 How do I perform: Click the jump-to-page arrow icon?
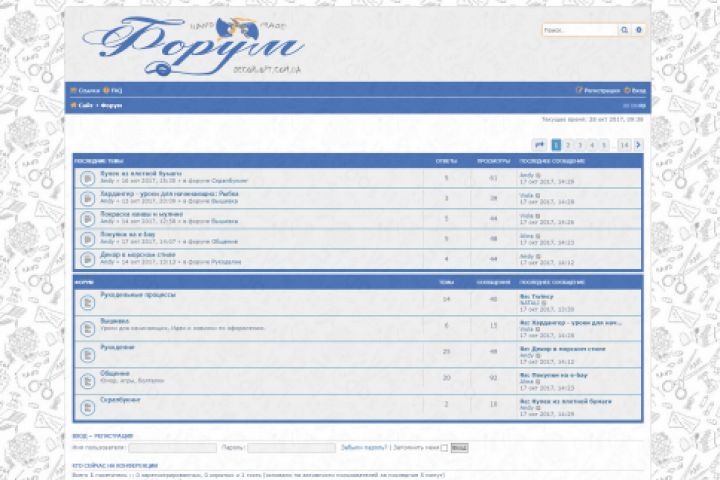point(540,145)
